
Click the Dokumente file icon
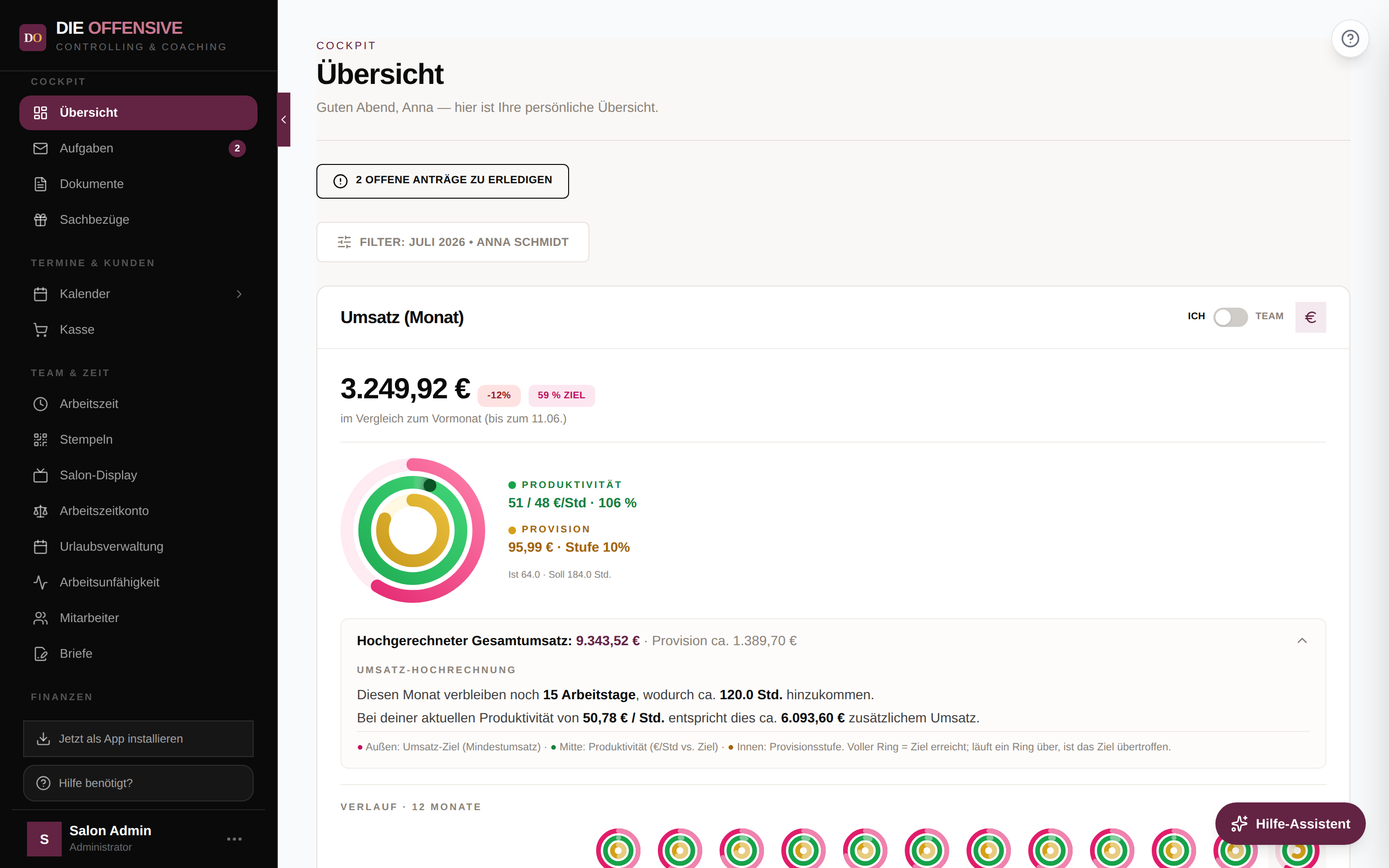click(x=40, y=184)
